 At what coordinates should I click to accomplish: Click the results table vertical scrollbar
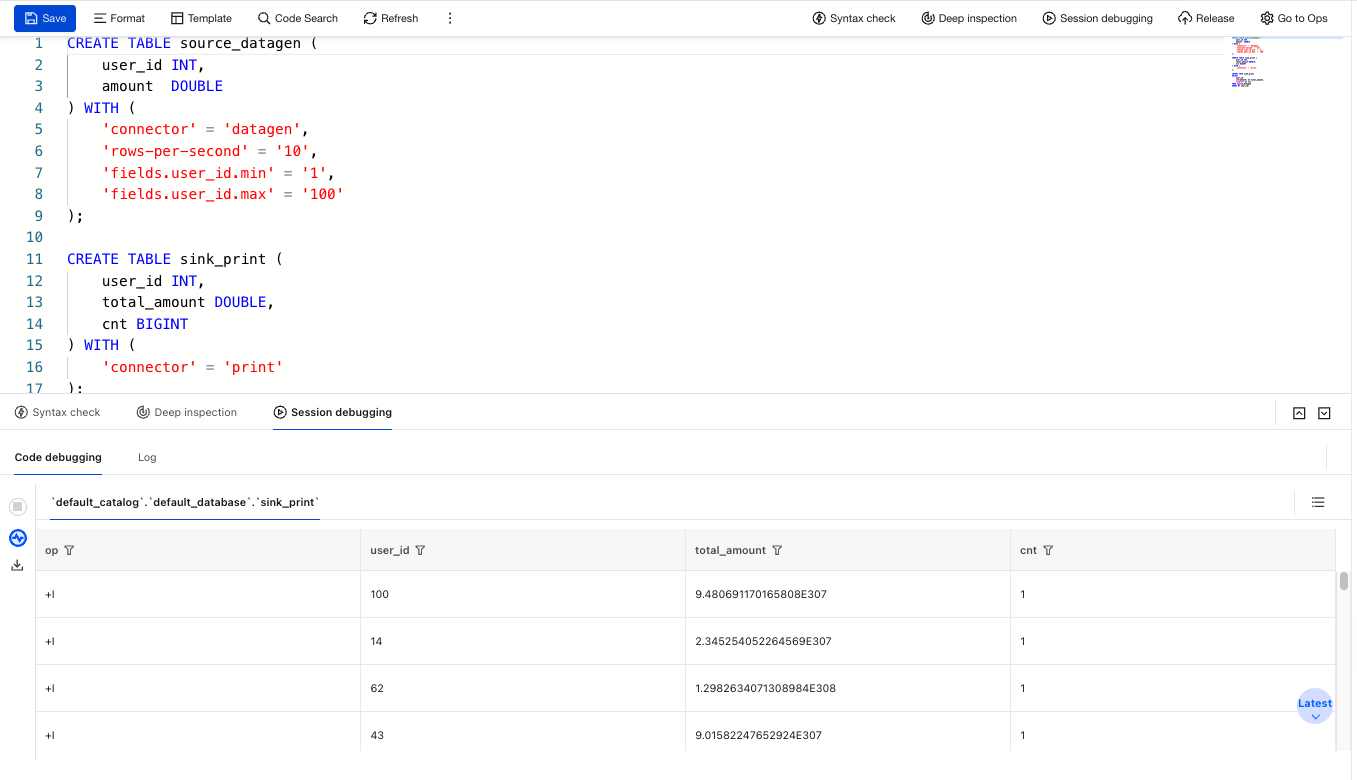pos(1344,581)
